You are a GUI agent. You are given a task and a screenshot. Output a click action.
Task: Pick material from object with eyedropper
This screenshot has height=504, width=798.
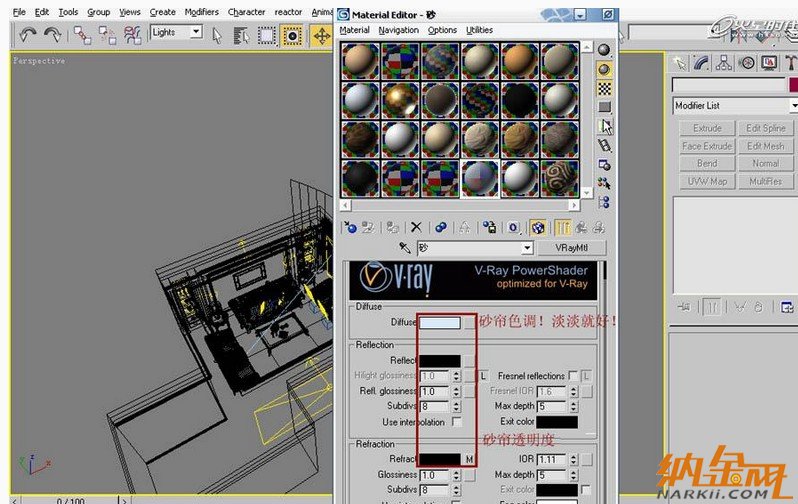pos(405,248)
